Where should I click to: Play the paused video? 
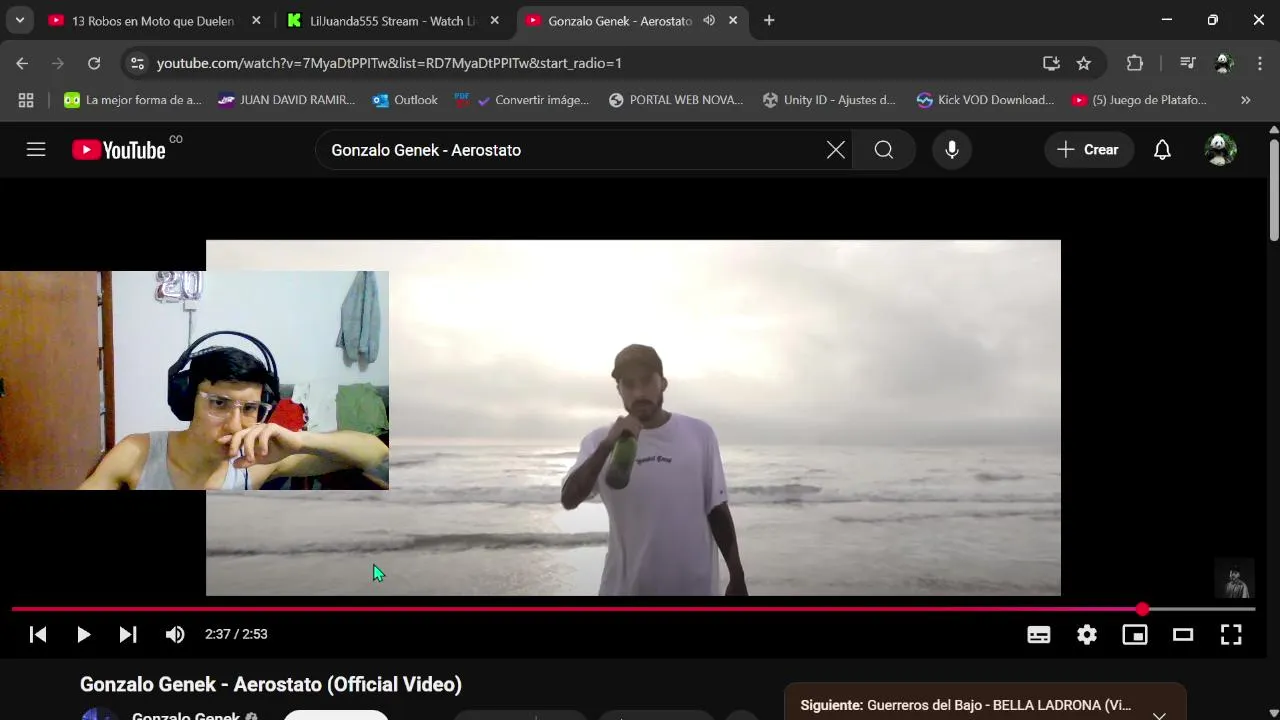click(x=83, y=634)
